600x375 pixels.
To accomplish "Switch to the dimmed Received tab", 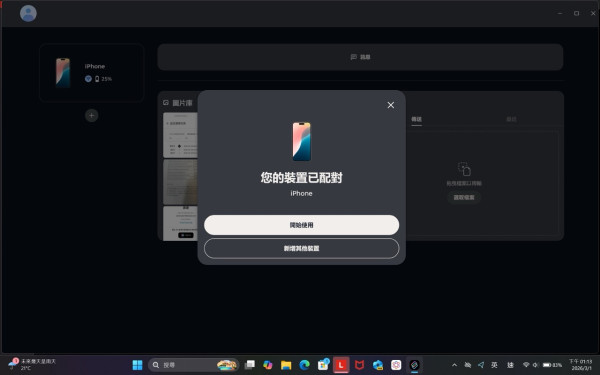I will (x=511, y=119).
